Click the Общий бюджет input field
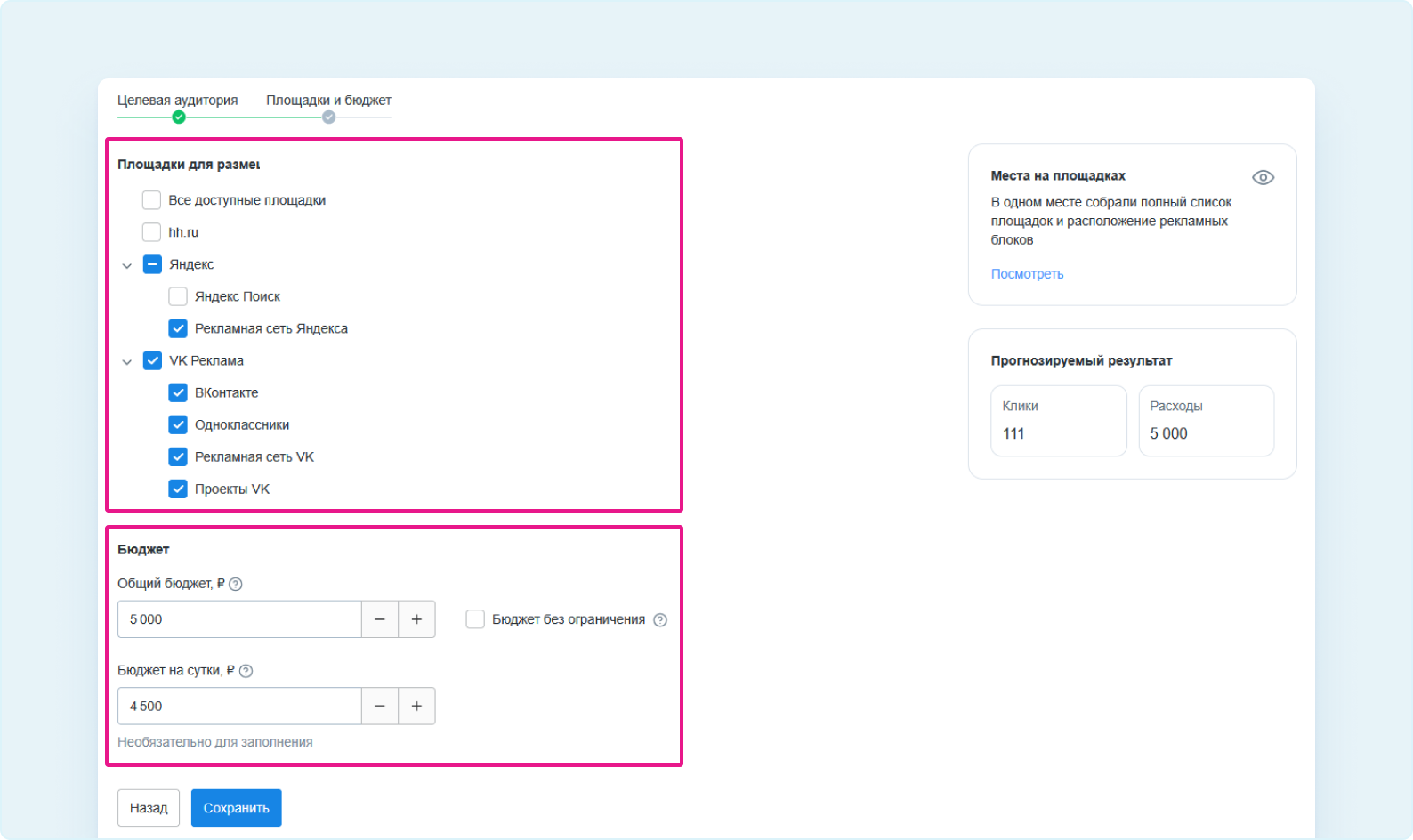Image resolution: width=1413 pixels, height=840 pixels. (x=239, y=619)
